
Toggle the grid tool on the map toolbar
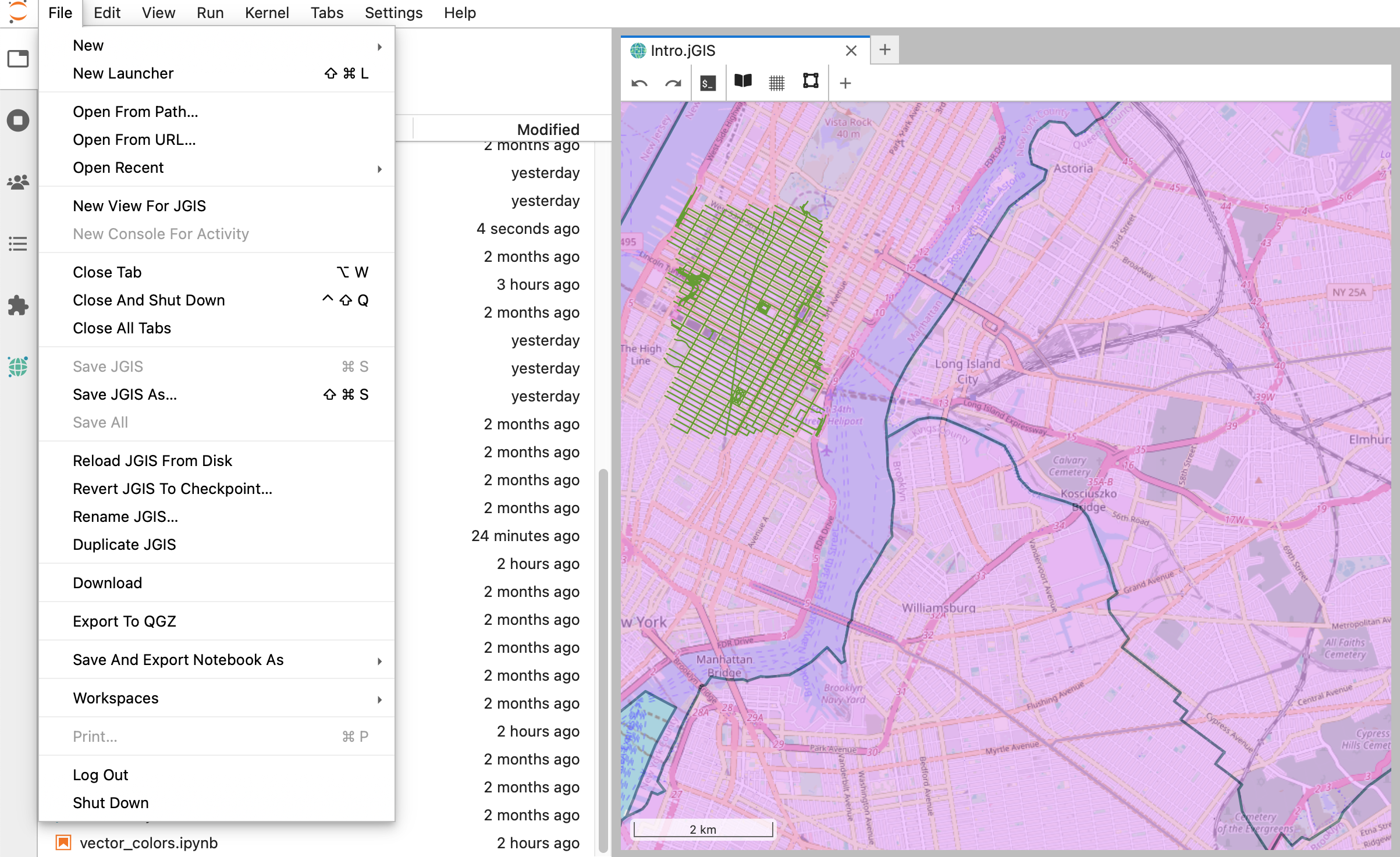(777, 82)
